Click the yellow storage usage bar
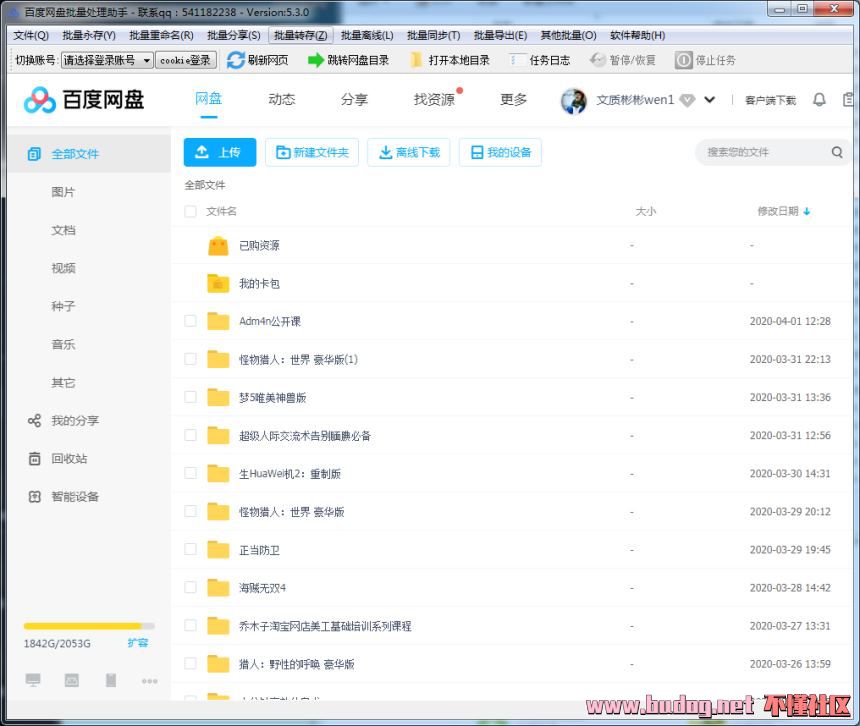This screenshot has width=860, height=726. pos(89,626)
